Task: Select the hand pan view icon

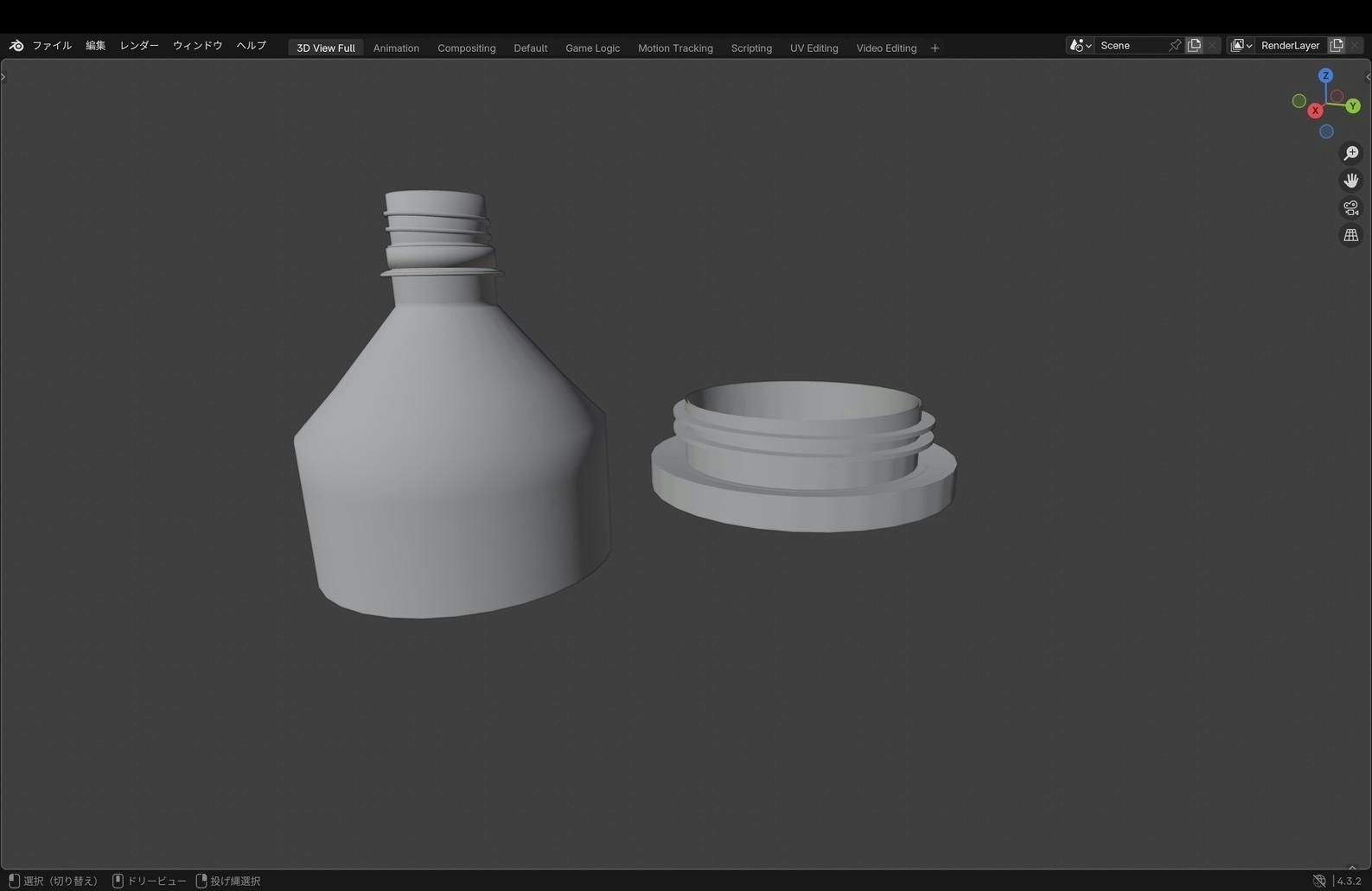Action: pyautogui.click(x=1350, y=181)
